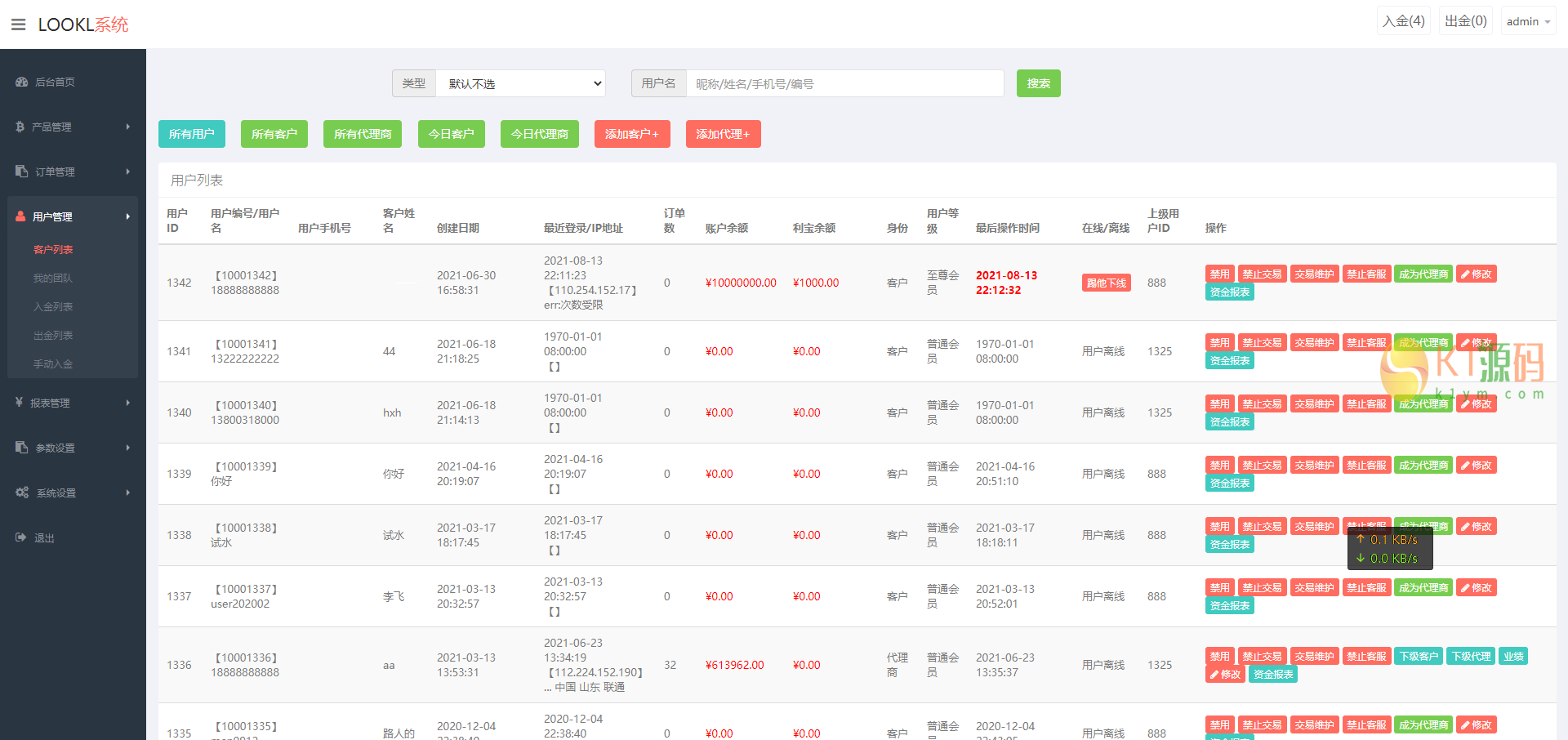Click 添加代理+ button
This screenshot has width=1568, height=740.
(723, 134)
